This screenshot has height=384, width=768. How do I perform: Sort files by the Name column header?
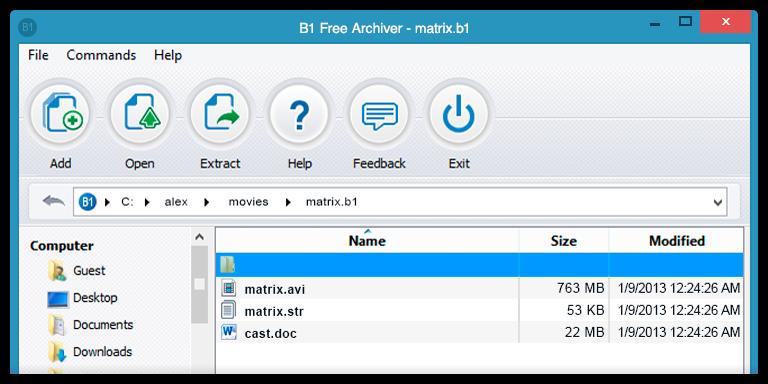[367, 240]
